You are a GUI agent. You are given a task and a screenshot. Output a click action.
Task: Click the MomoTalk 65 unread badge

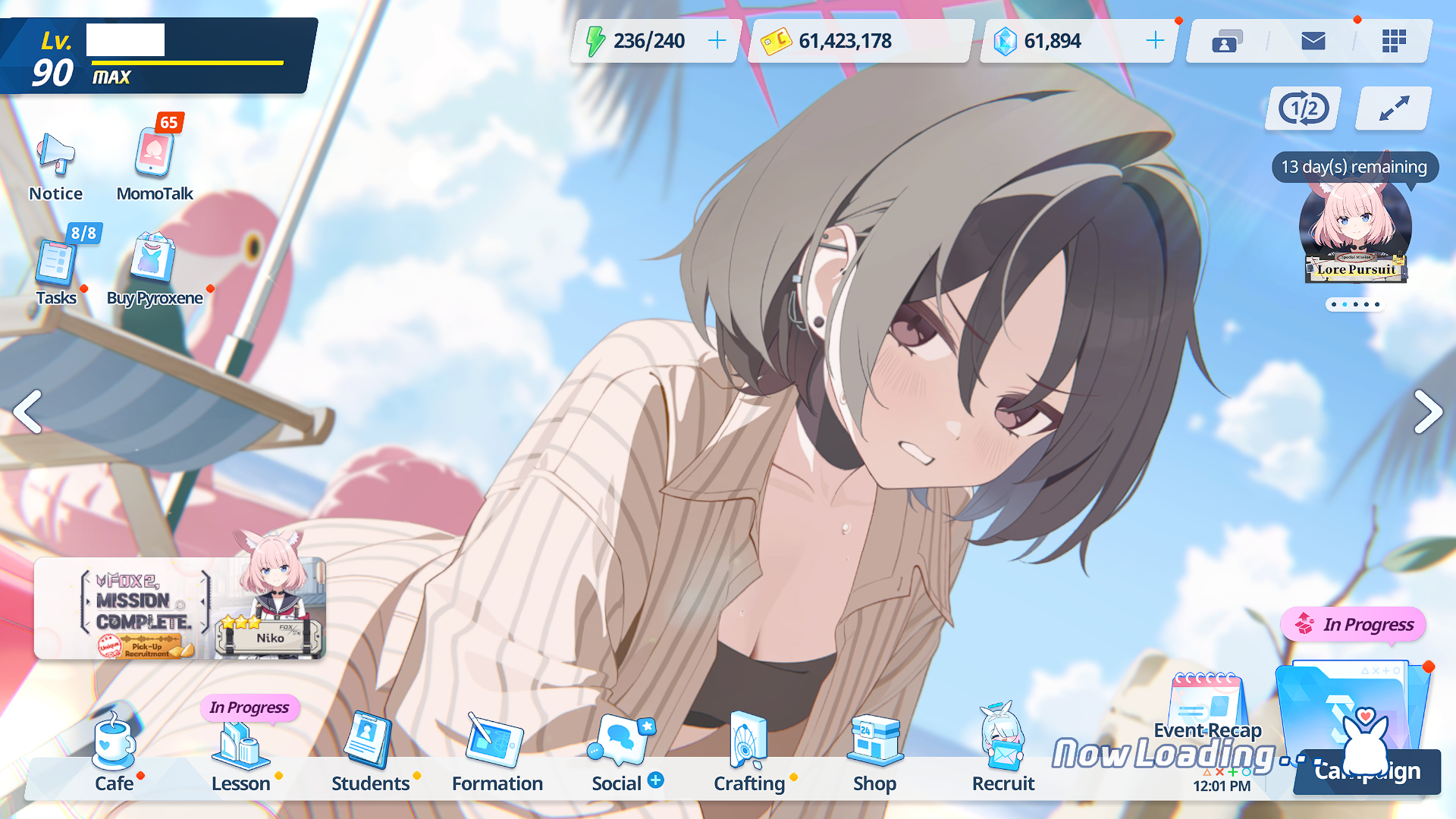click(169, 122)
